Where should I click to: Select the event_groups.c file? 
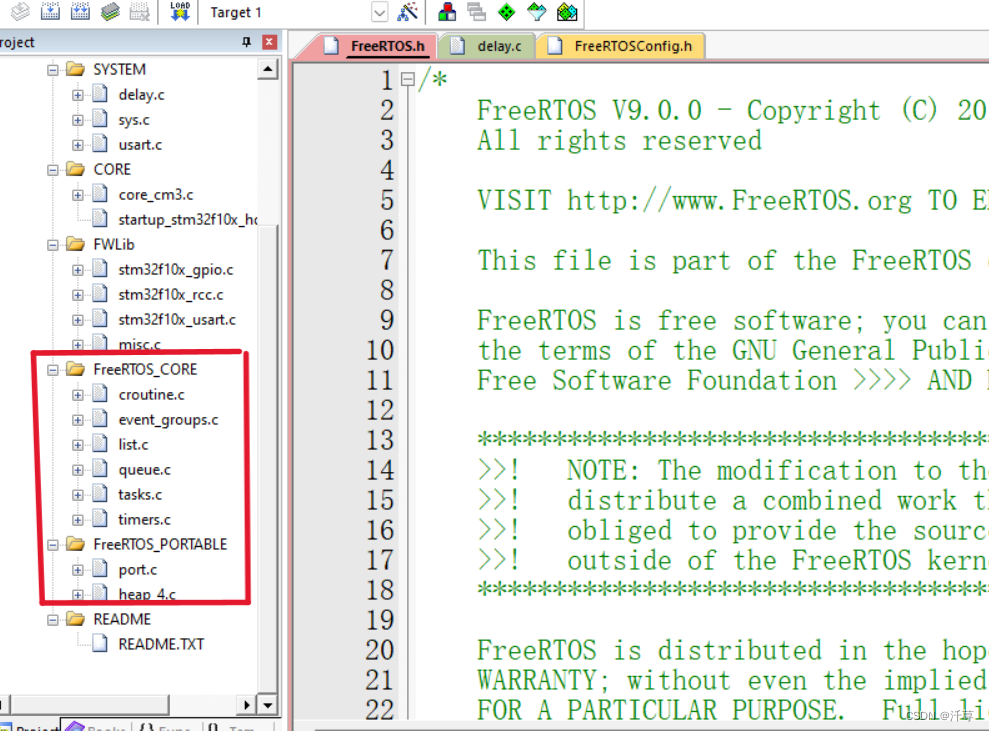pos(168,419)
